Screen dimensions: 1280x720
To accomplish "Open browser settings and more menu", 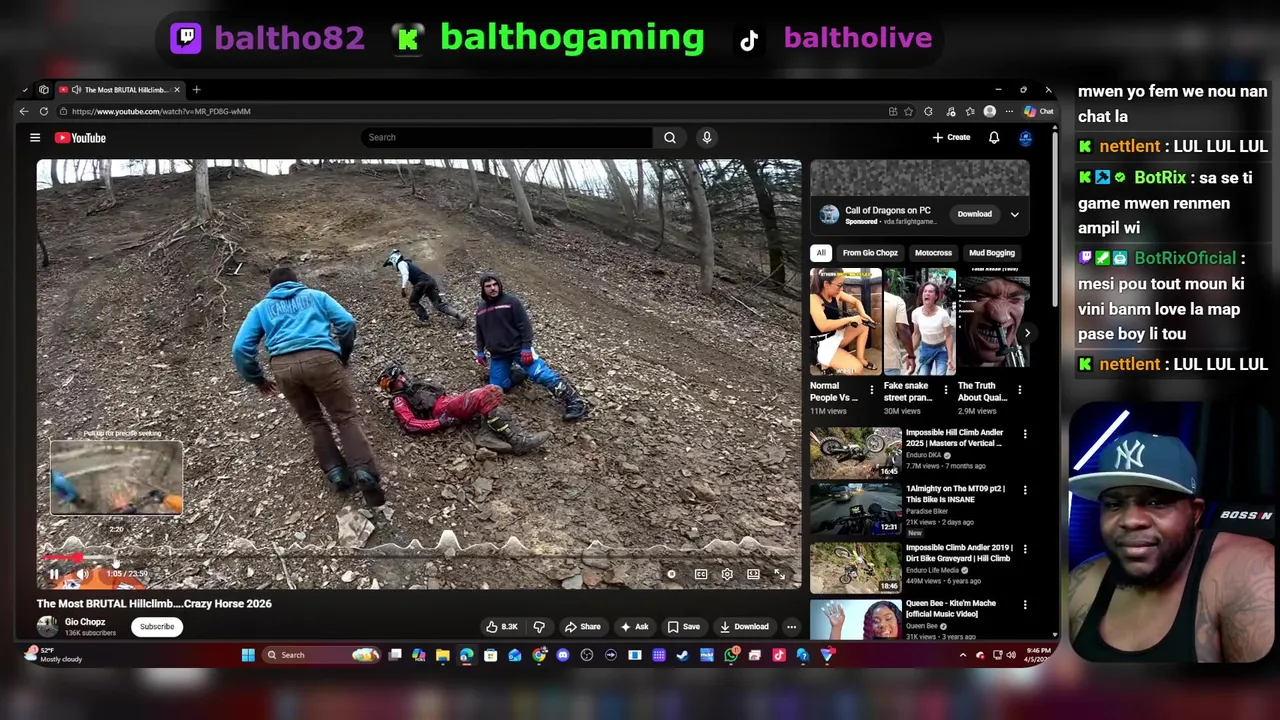I will point(1010,111).
